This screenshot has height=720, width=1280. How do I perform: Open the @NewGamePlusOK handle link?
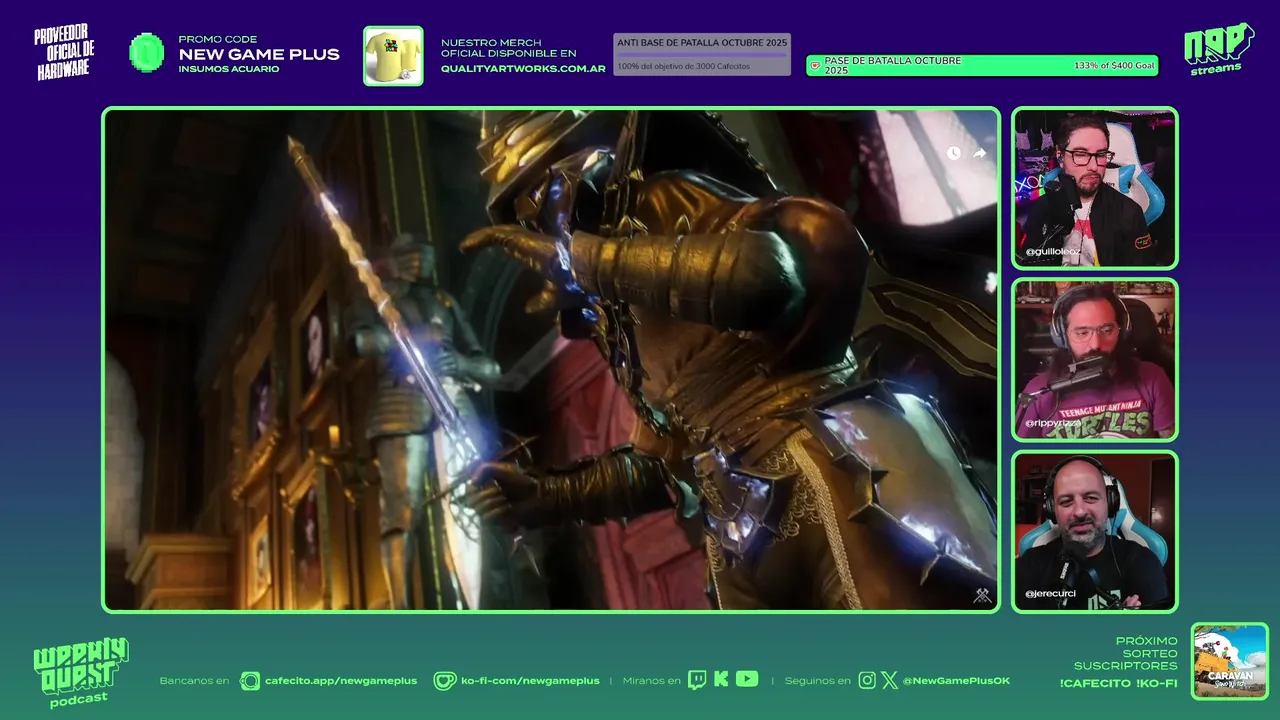[x=956, y=681]
